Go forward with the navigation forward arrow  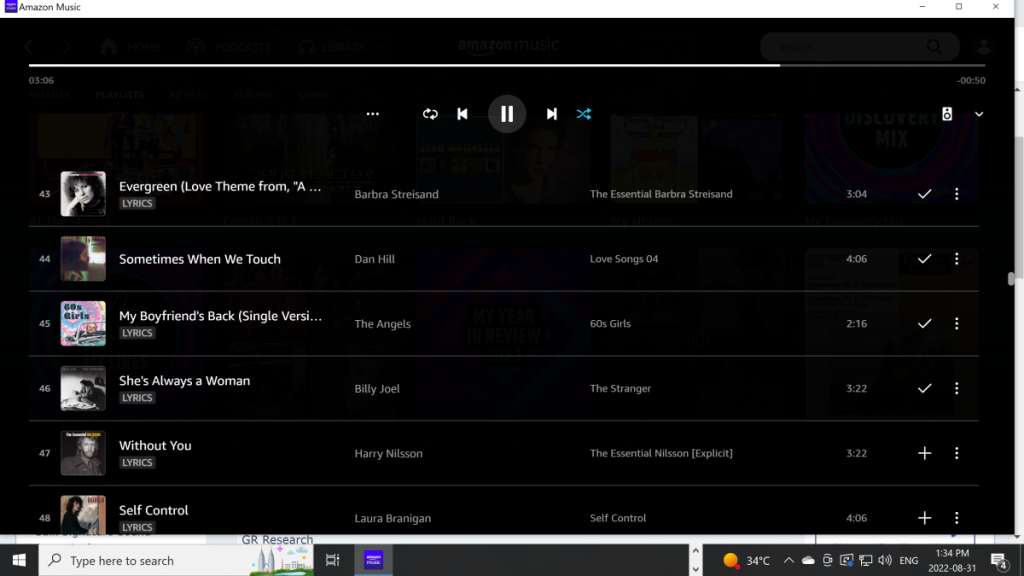(66, 47)
